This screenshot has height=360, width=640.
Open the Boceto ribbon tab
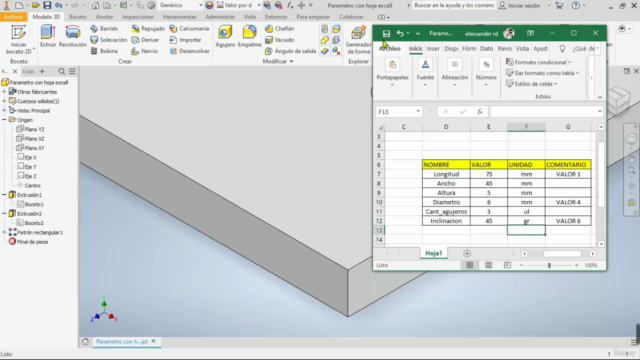[x=78, y=17]
